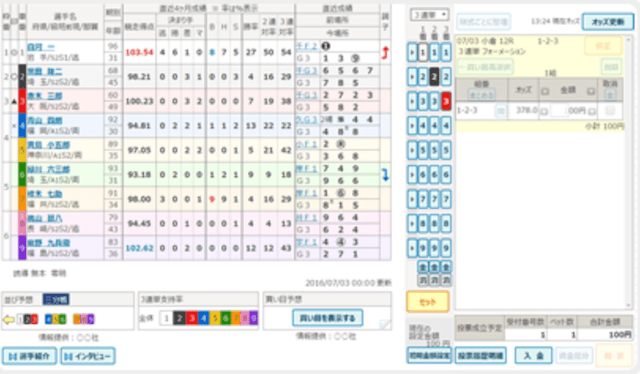Click green car 6 swatch in 3連単支持率

click(225, 318)
